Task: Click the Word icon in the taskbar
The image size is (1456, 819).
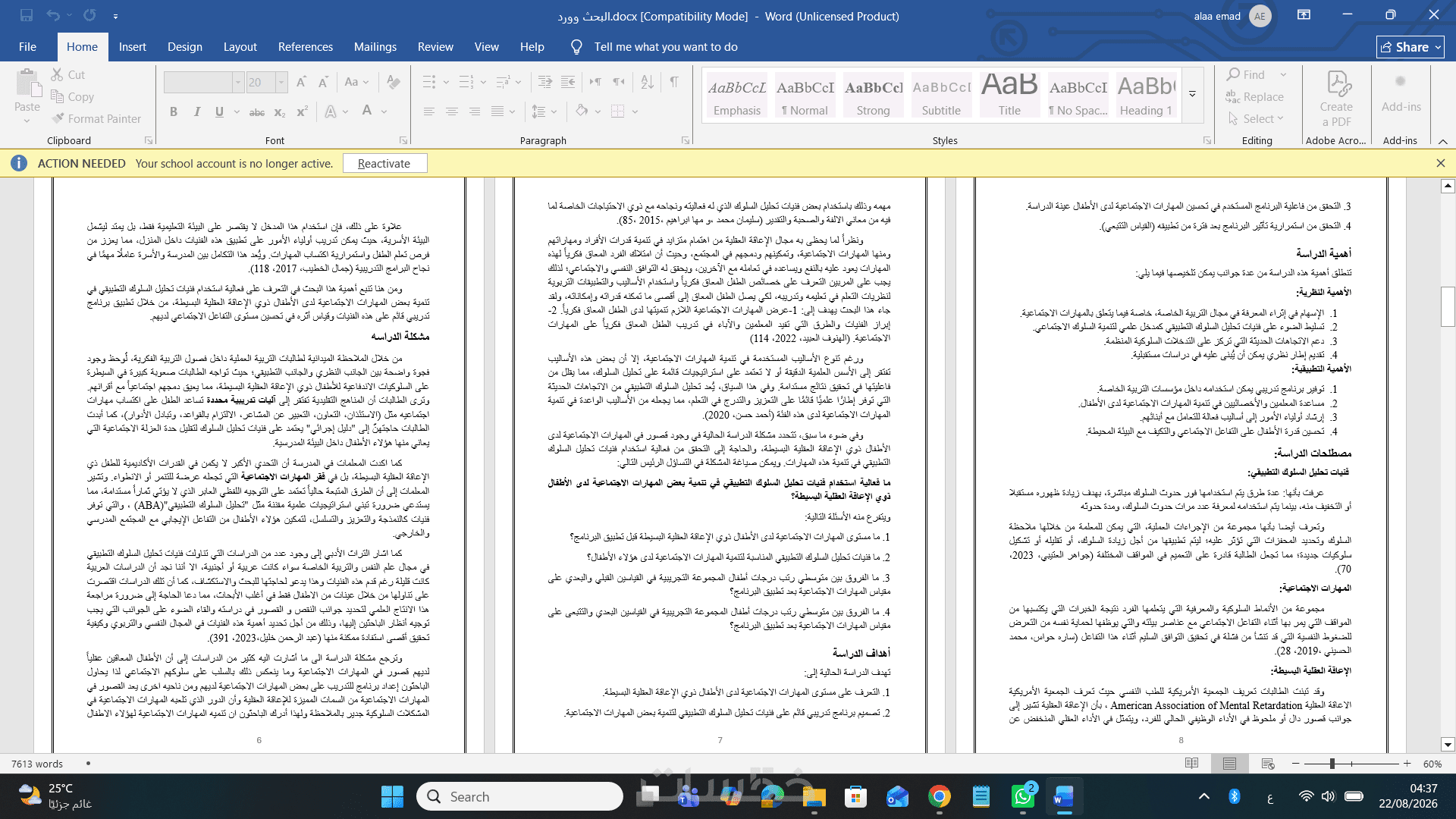Action: [1063, 796]
